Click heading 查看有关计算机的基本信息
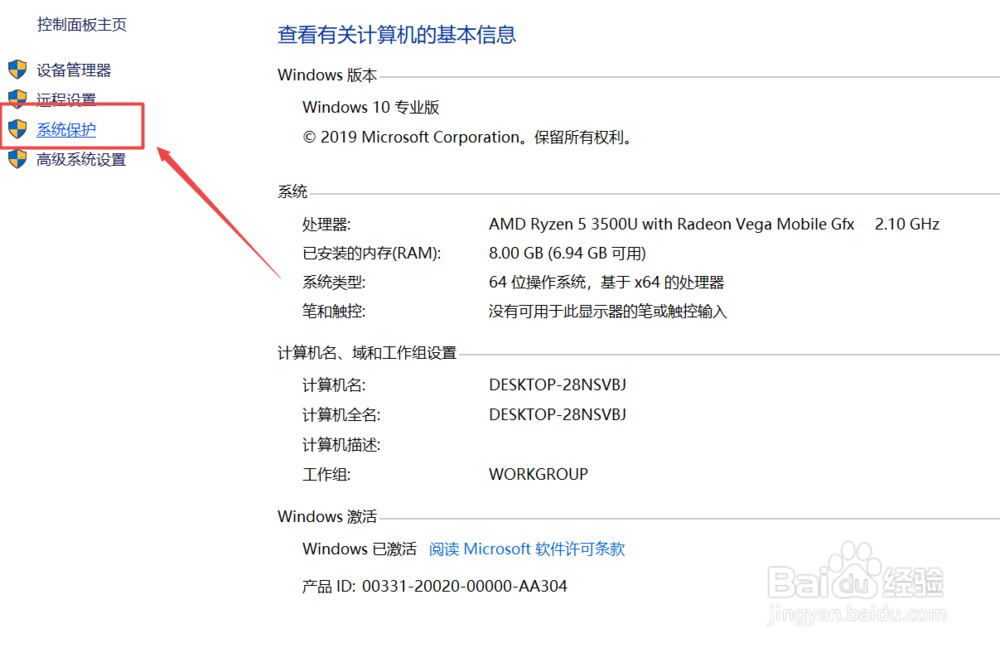 397,34
